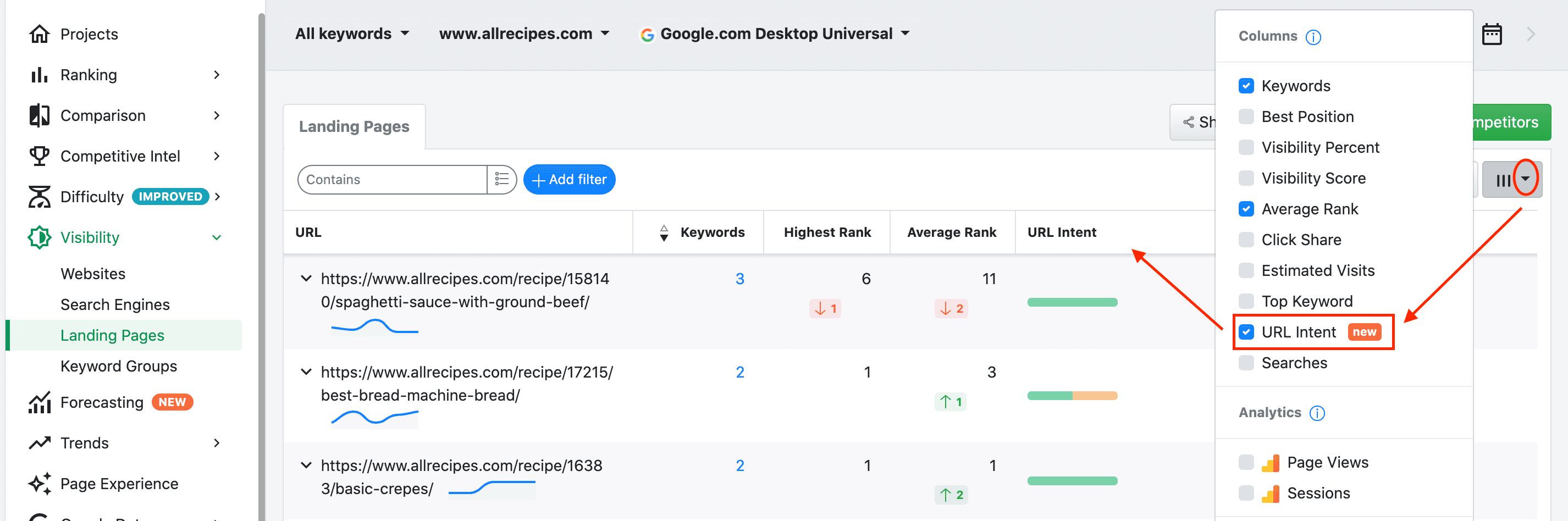
Task: Expand the best-bread-machine-bread URL row
Action: pyautogui.click(x=306, y=372)
